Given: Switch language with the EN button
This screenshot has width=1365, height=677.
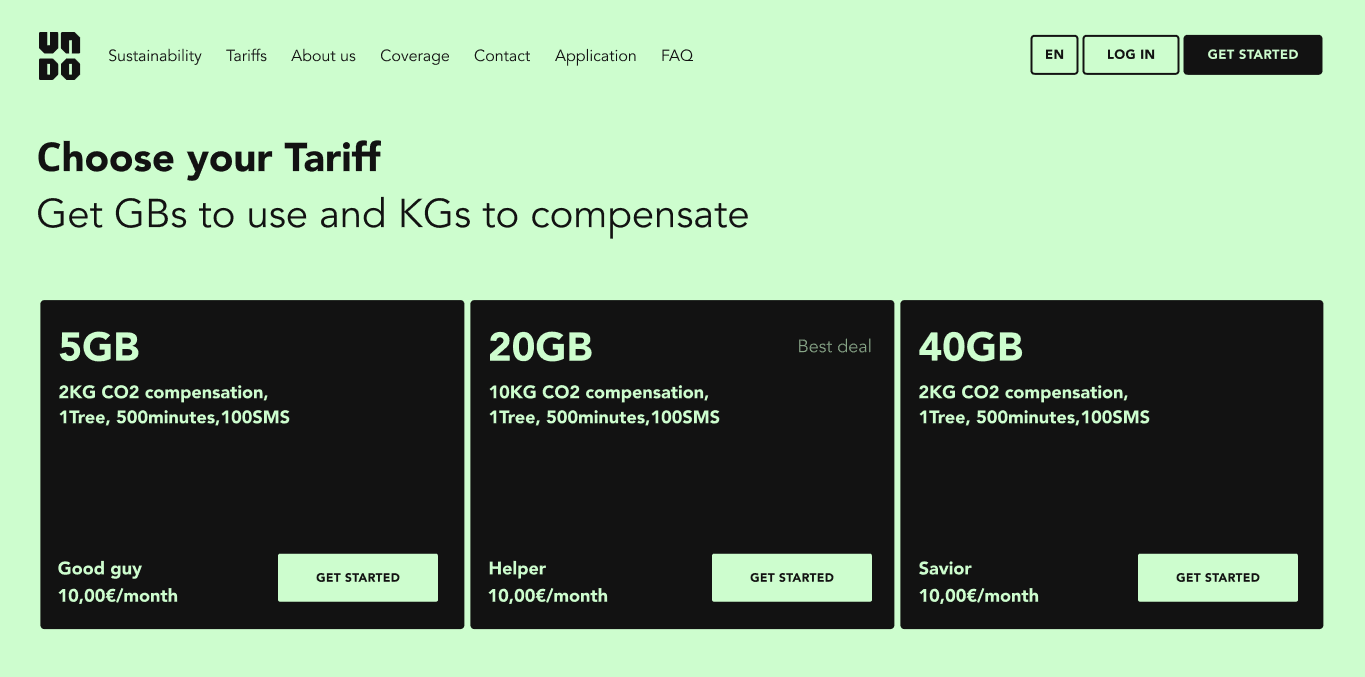Looking at the screenshot, I should (1054, 55).
